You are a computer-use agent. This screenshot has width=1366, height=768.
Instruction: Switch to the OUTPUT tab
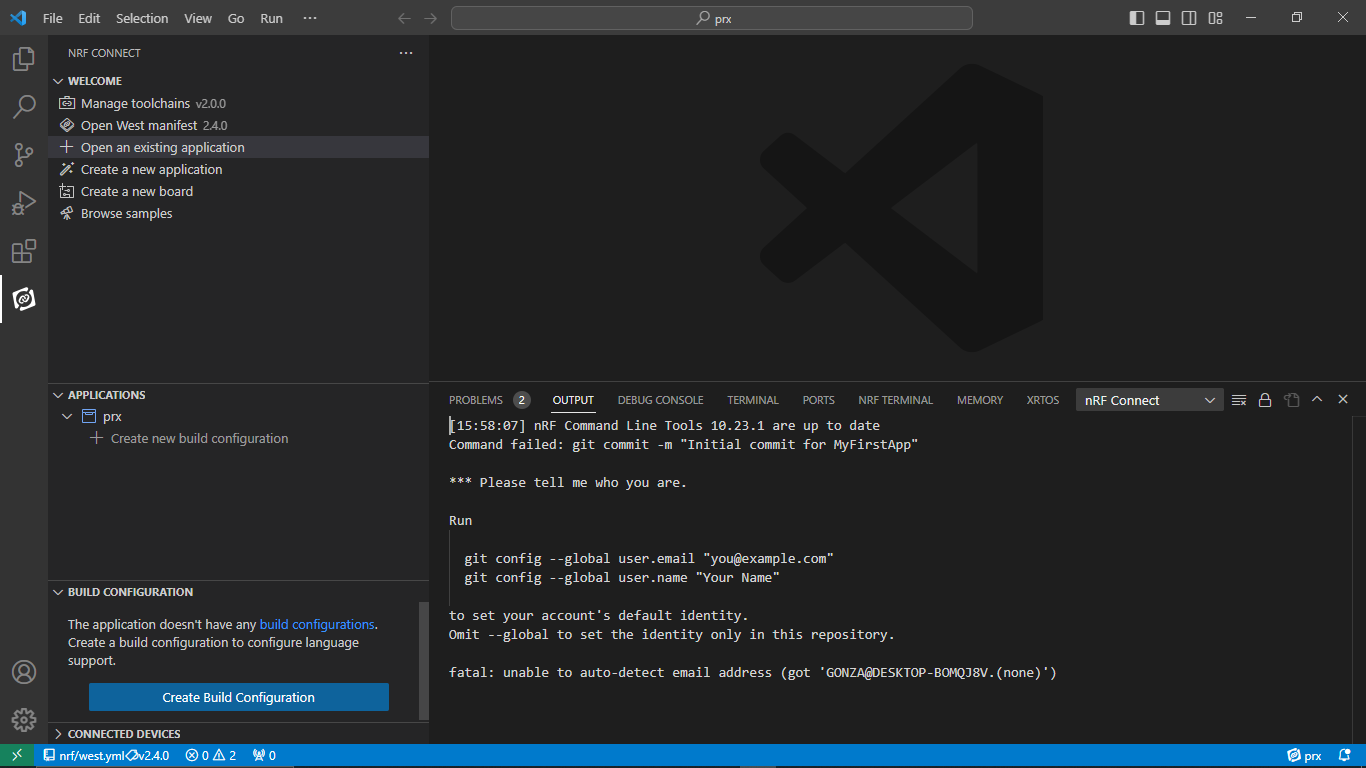pos(573,400)
